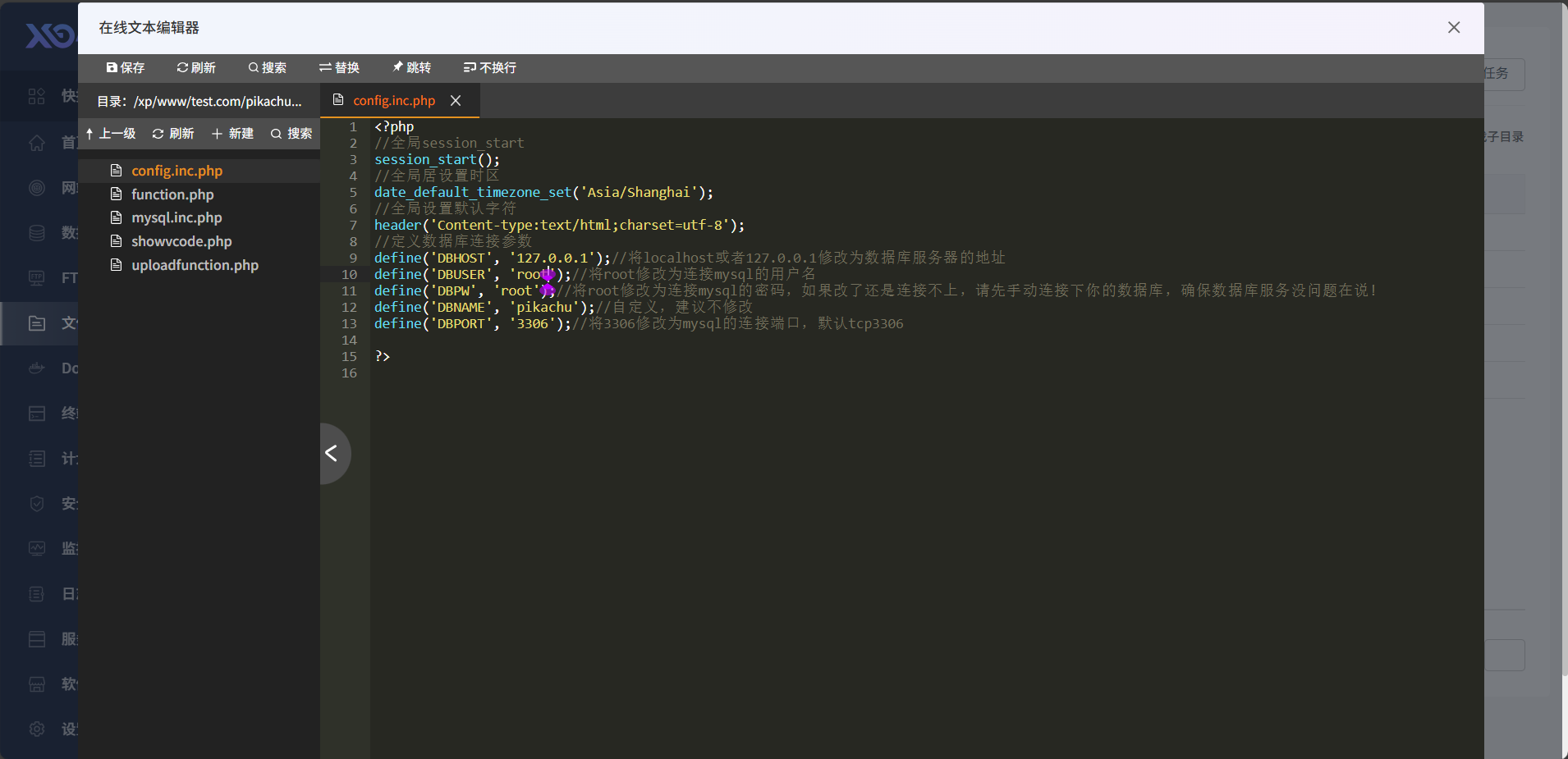
Task: Open the settings gear in background sidebar
Action: coord(37,729)
